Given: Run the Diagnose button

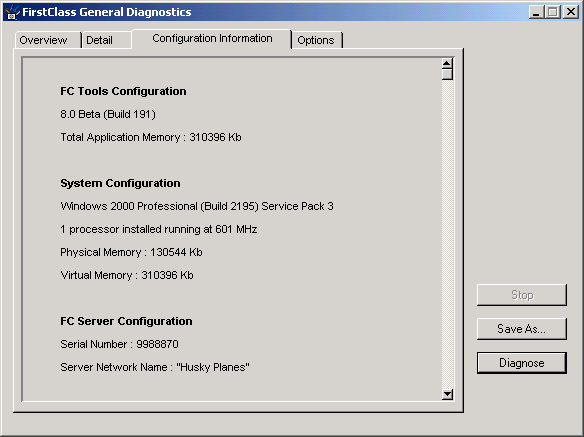Looking at the screenshot, I should pos(522,363).
